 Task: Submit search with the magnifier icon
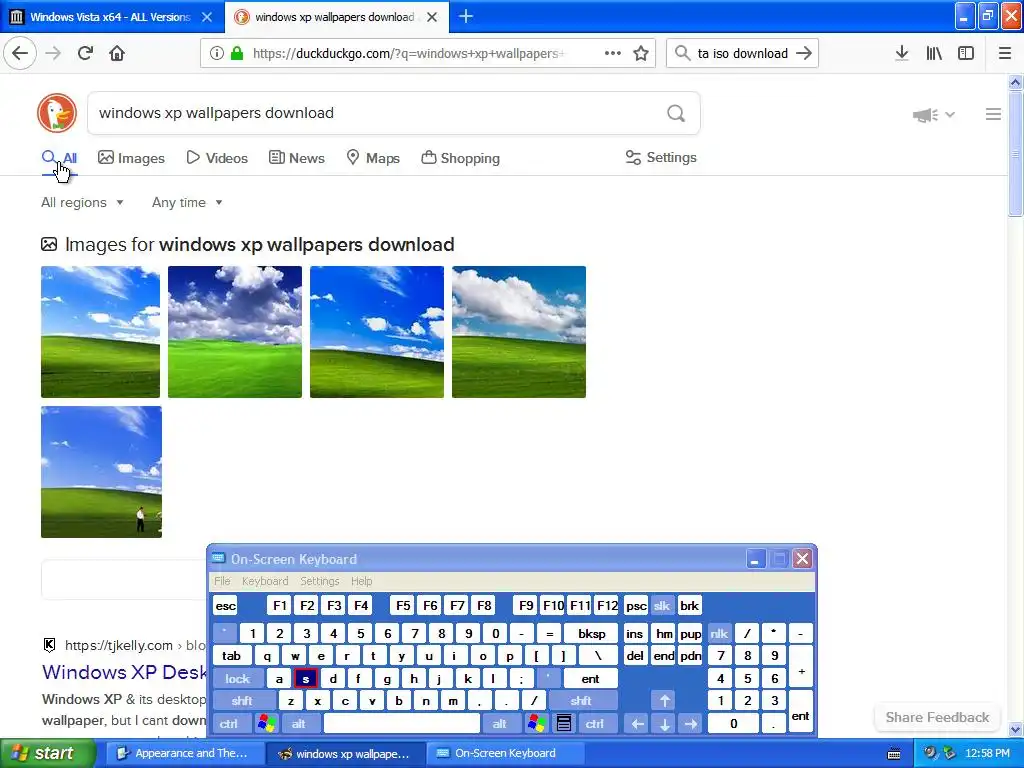(x=676, y=114)
